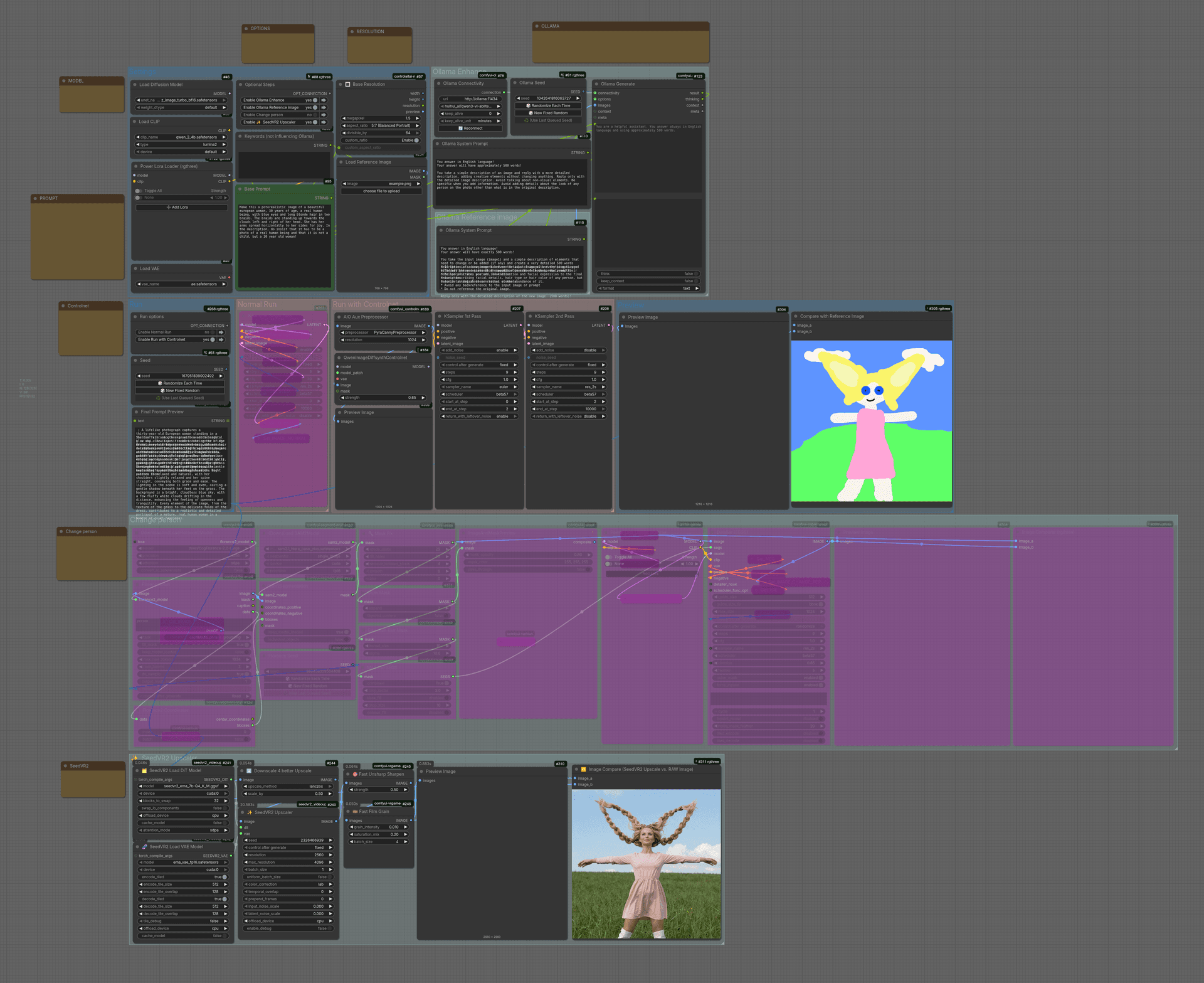Click the RESOLUTION bookmark group
The width and height of the screenshot is (1204, 983).
point(380,45)
